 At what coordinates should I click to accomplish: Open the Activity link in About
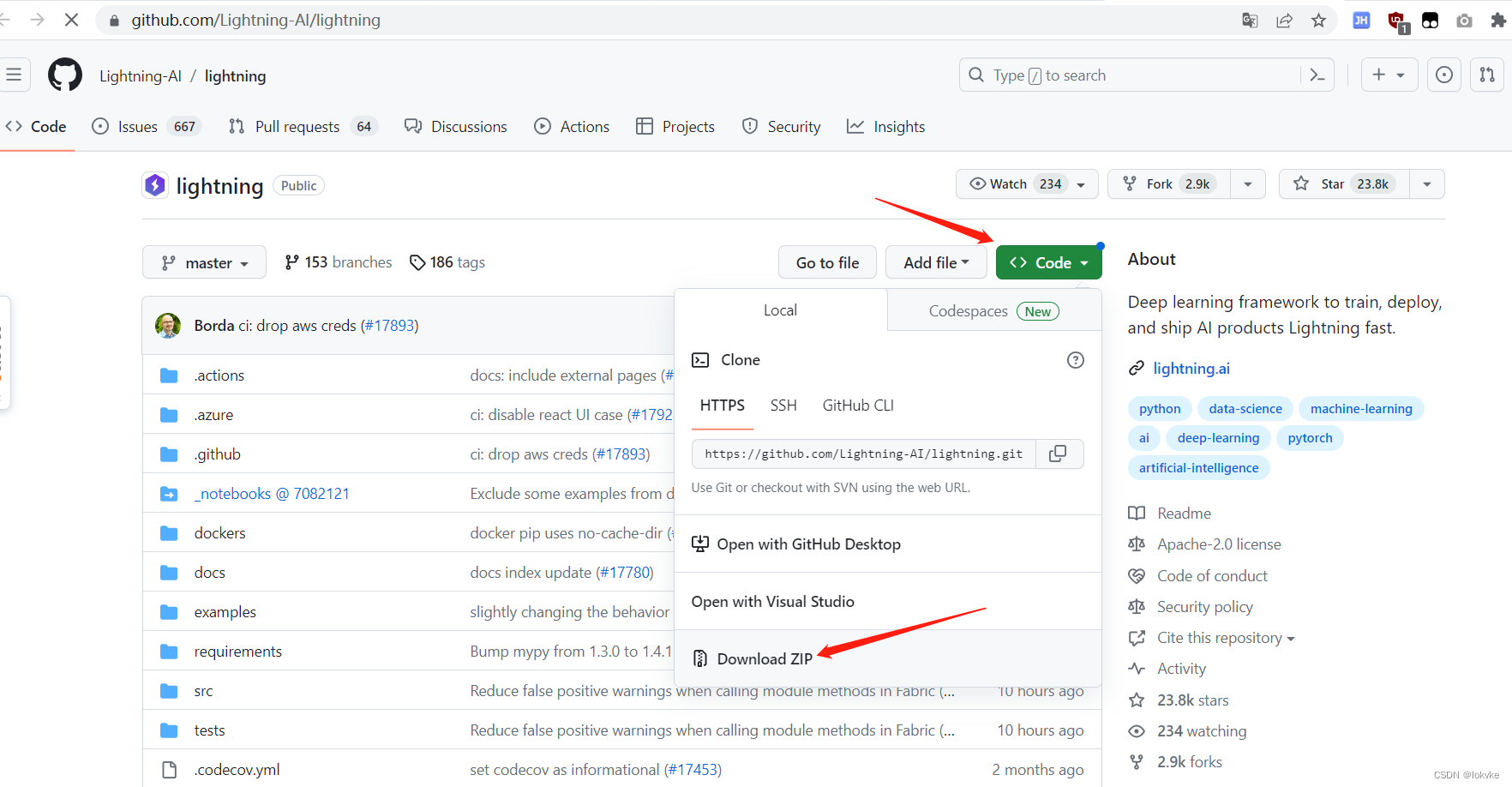pyautogui.click(x=1181, y=669)
